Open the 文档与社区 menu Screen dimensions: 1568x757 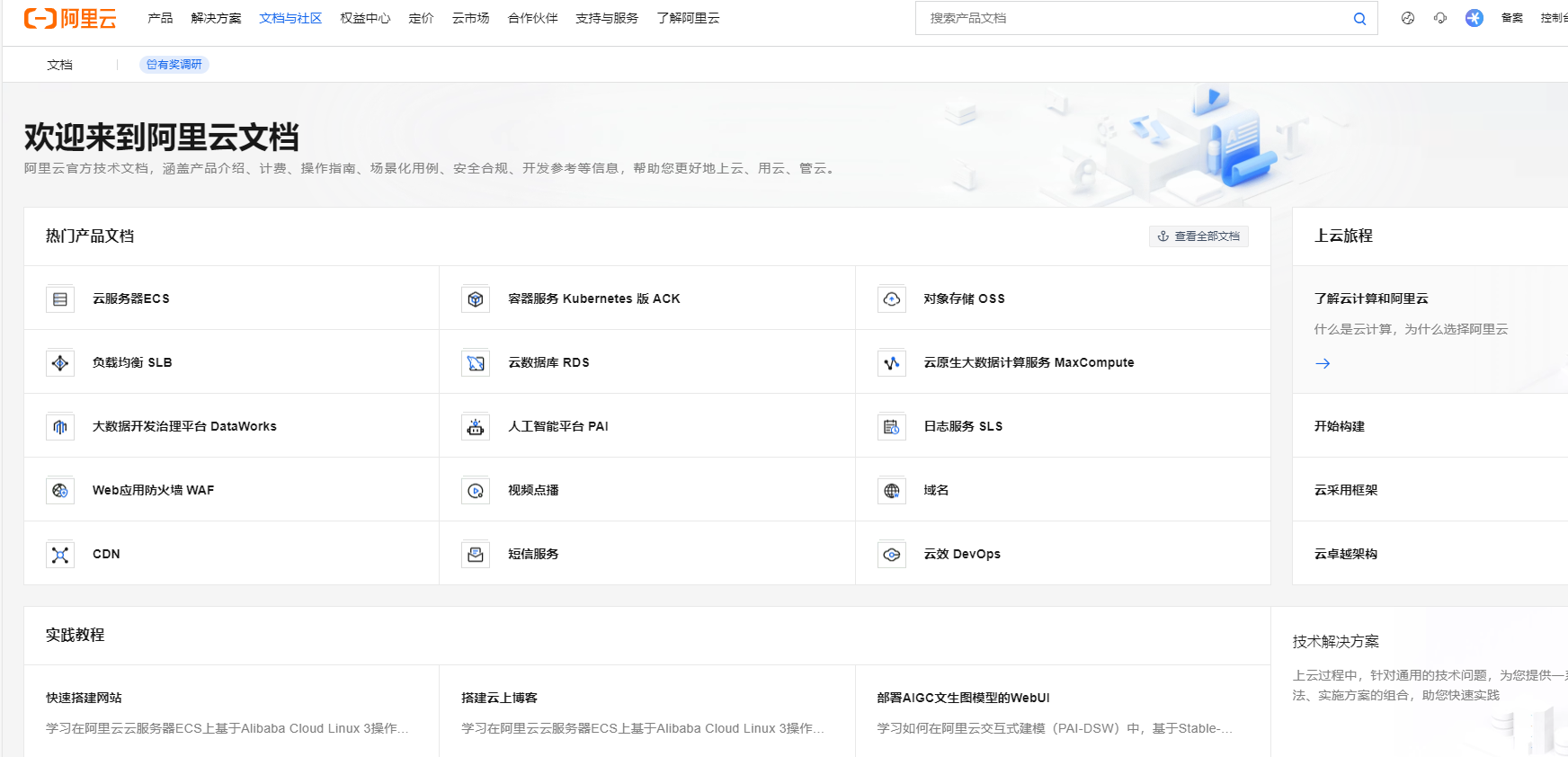tap(290, 18)
